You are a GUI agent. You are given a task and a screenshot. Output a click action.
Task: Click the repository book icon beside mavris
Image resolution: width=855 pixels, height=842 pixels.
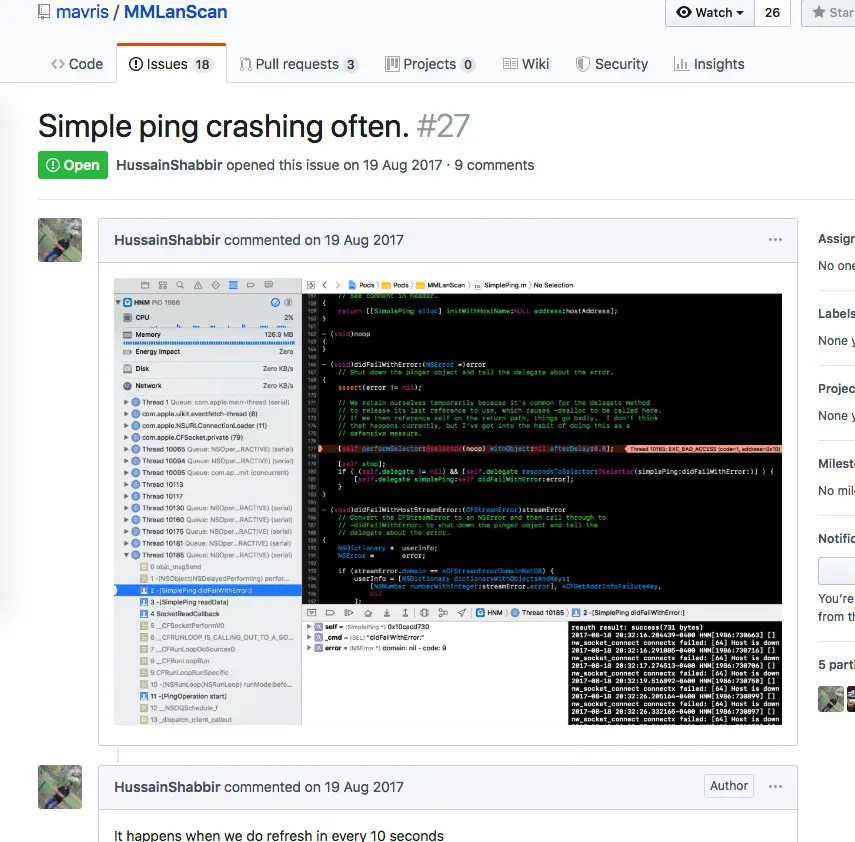tap(44, 11)
